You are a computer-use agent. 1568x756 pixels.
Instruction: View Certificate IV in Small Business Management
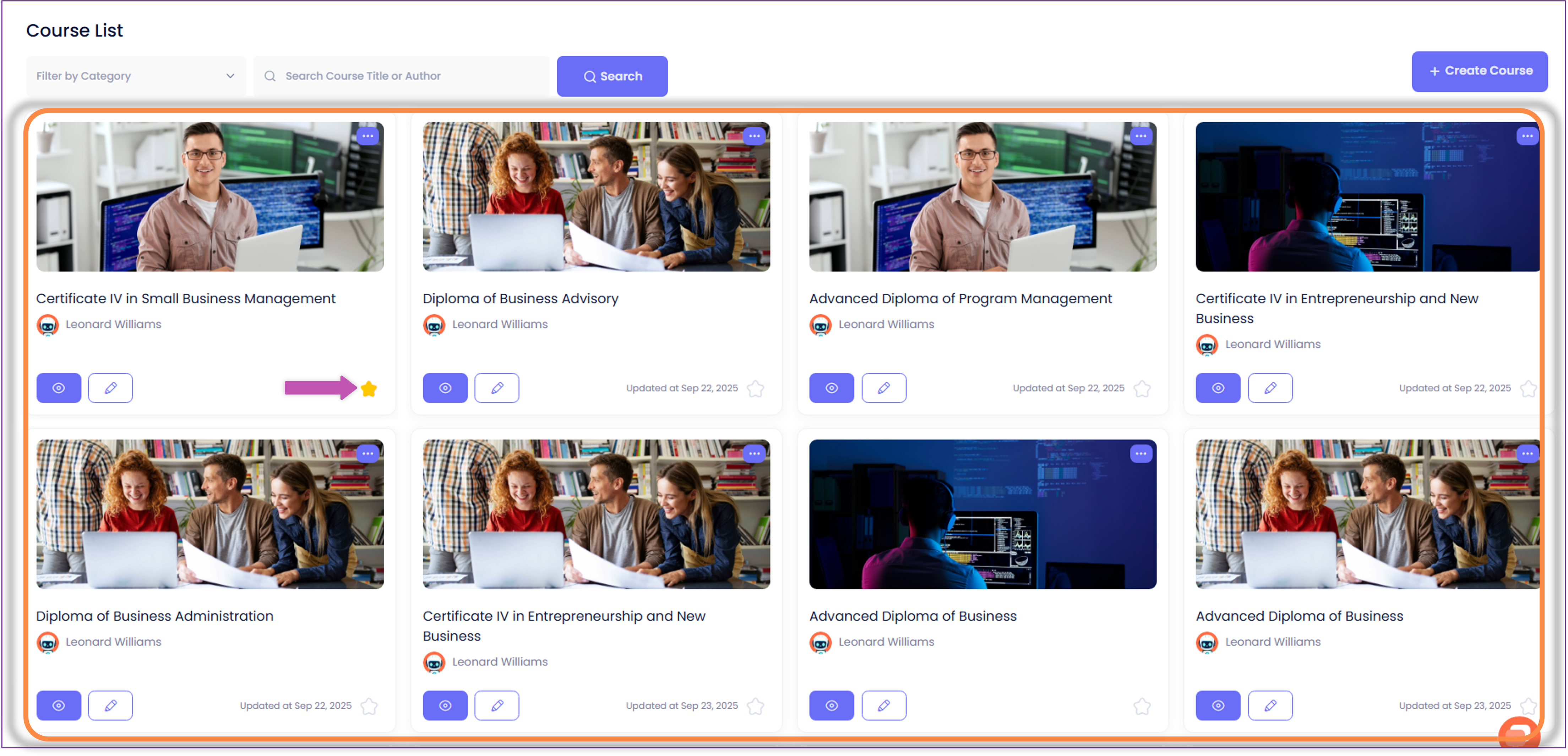(x=59, y=388)
